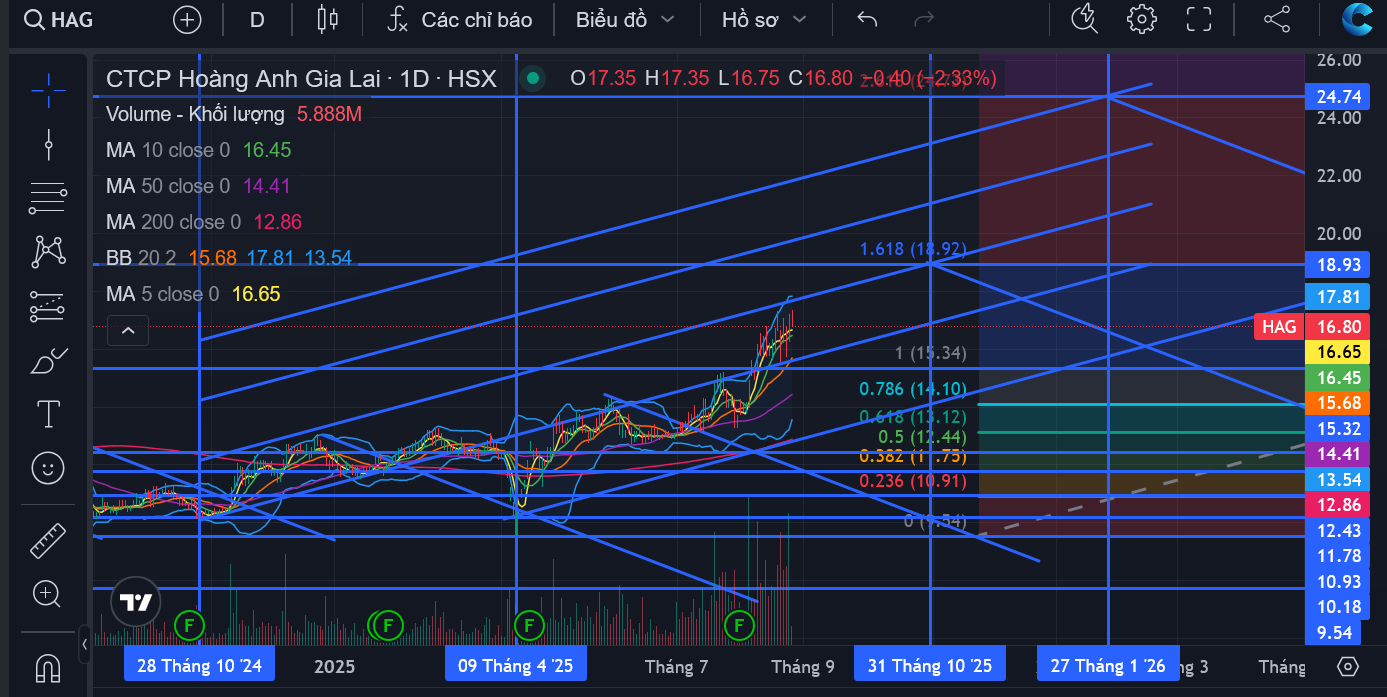
Task: Select the ruler measure tool
Action: click(x=48, y=540)
